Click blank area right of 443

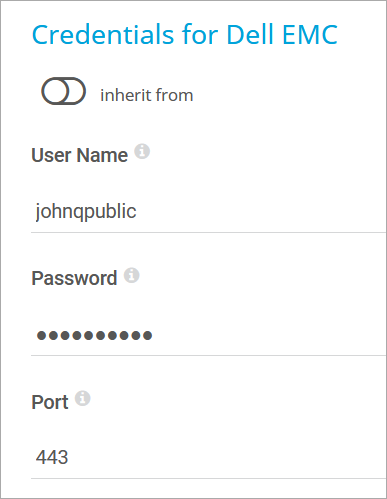pyautogui.click(x=227, y=457)
